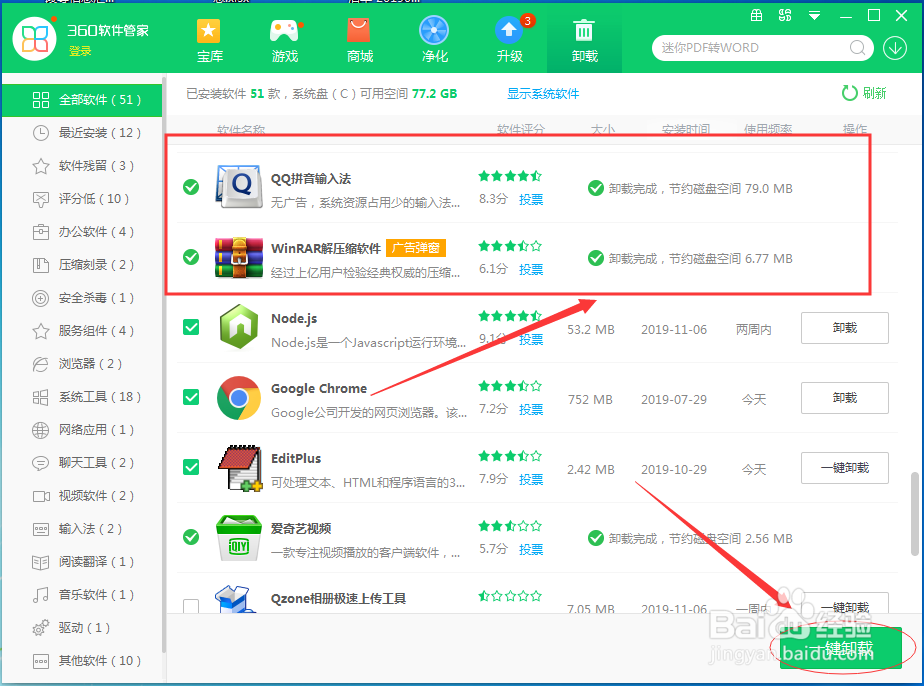Select 服务组件 (4) category
The image size is (924, 686).
(82, 331)
